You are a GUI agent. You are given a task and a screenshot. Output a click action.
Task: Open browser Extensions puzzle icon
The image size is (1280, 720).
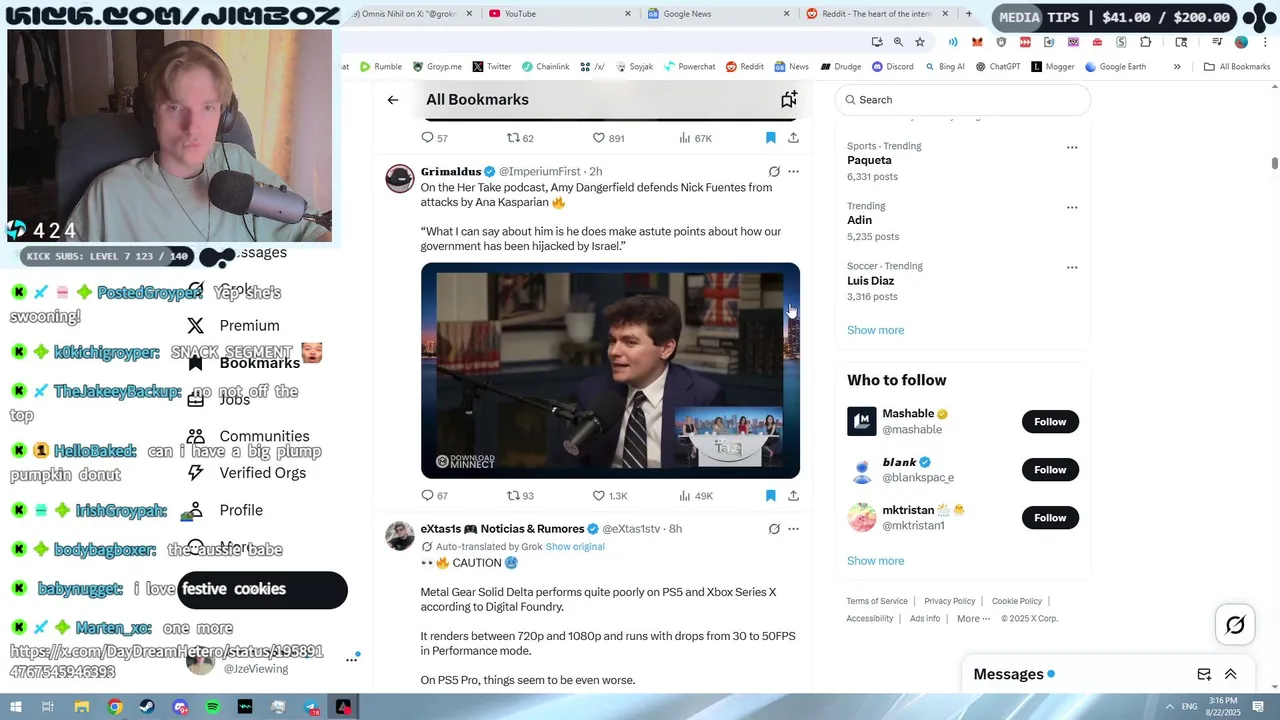(x=1146, y=42)
